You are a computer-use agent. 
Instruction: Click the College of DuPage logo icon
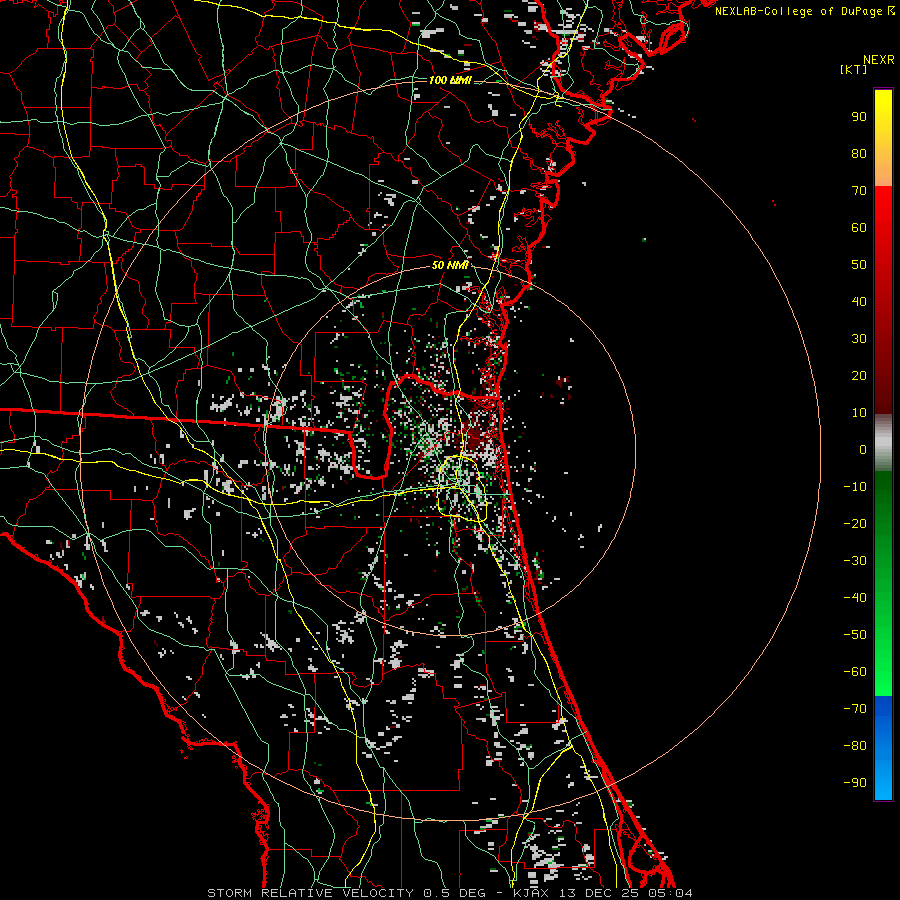point(891,11)
